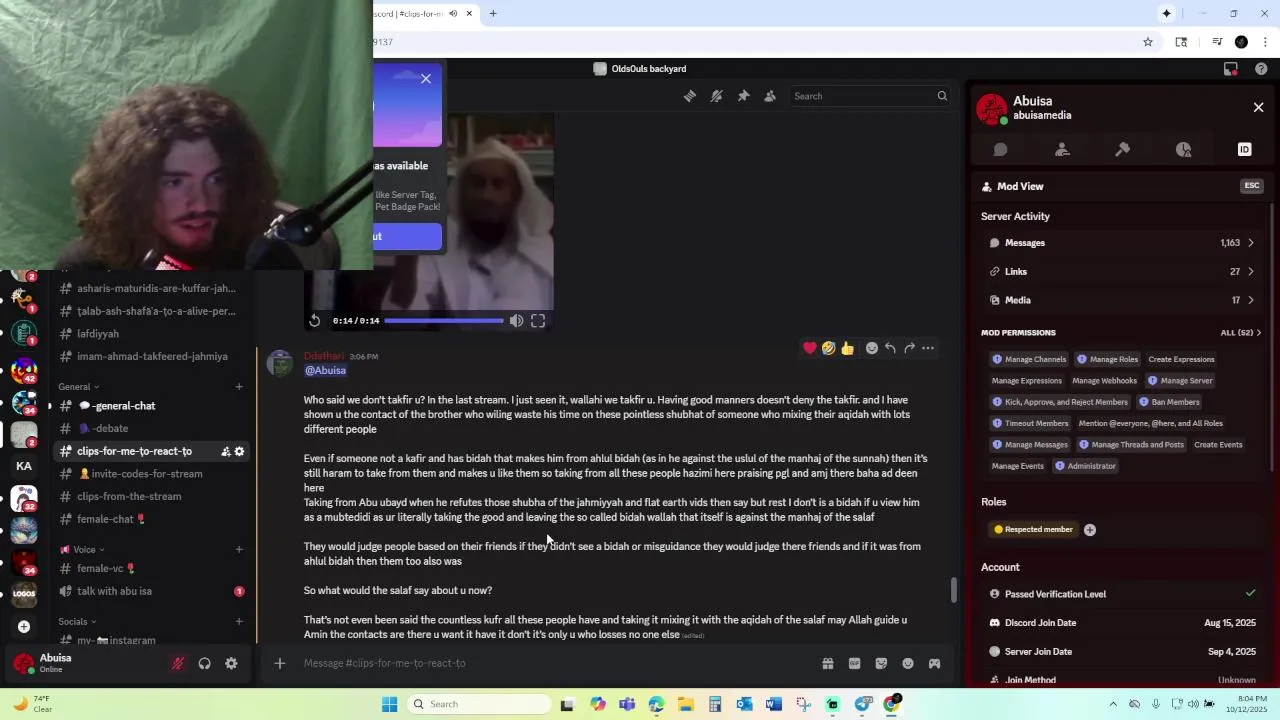Open clips-from-the-stream channel
The image size is (1280, 720).
pyautogui.click(x=151, y=497)
